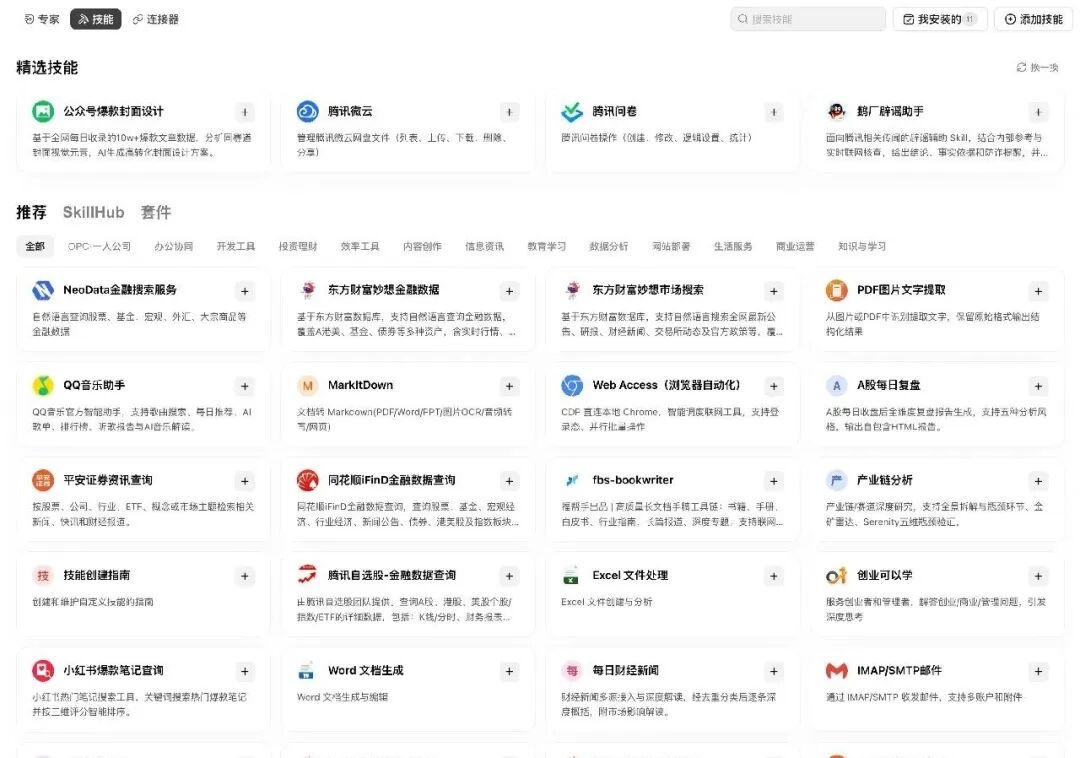The width and height of the screenshot is (1080, 758).
Task: Add Word 文档生成 with its plus button
Action: (509, 671)
